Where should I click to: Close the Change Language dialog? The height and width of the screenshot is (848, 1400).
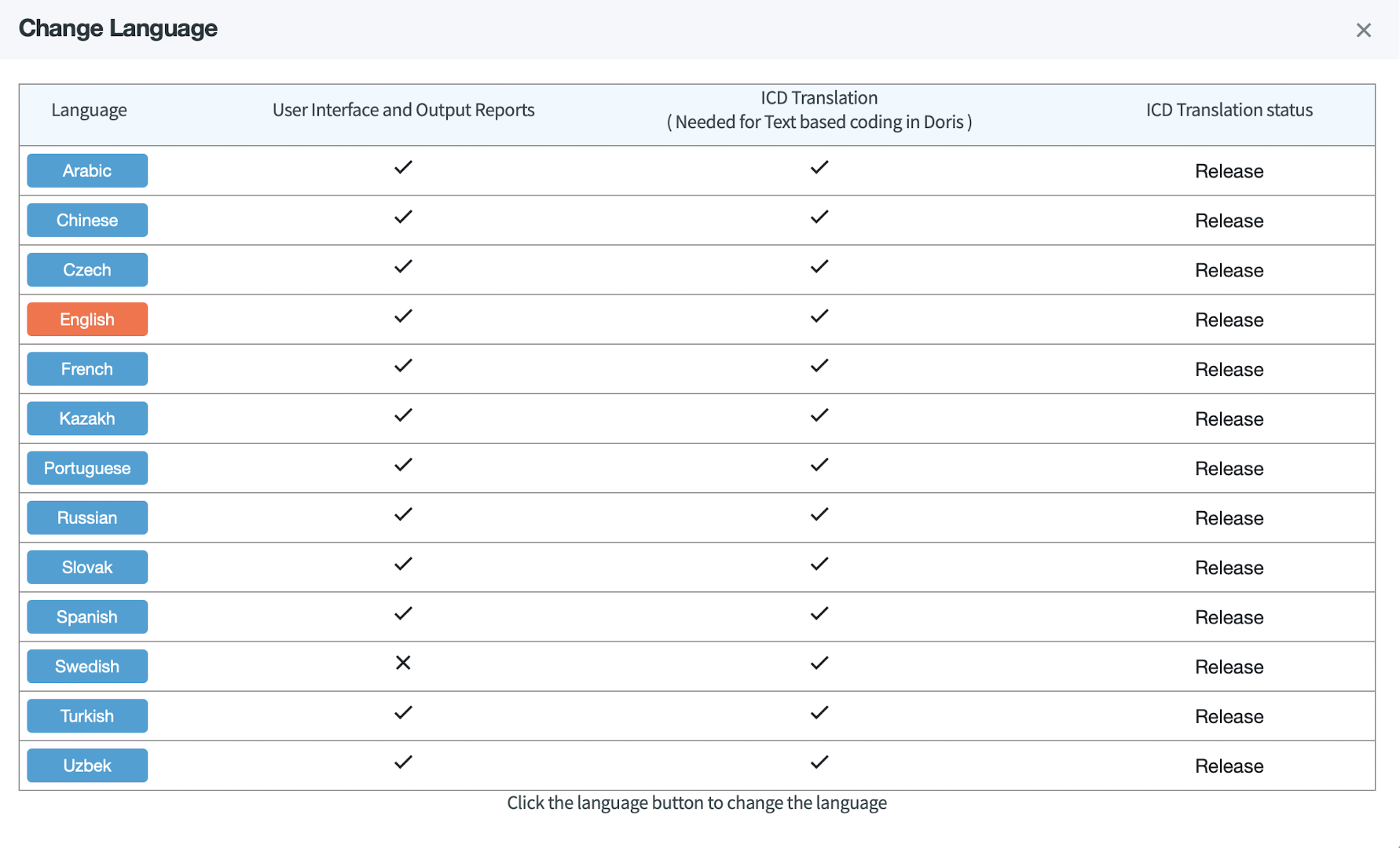[x=1363, y=30]
